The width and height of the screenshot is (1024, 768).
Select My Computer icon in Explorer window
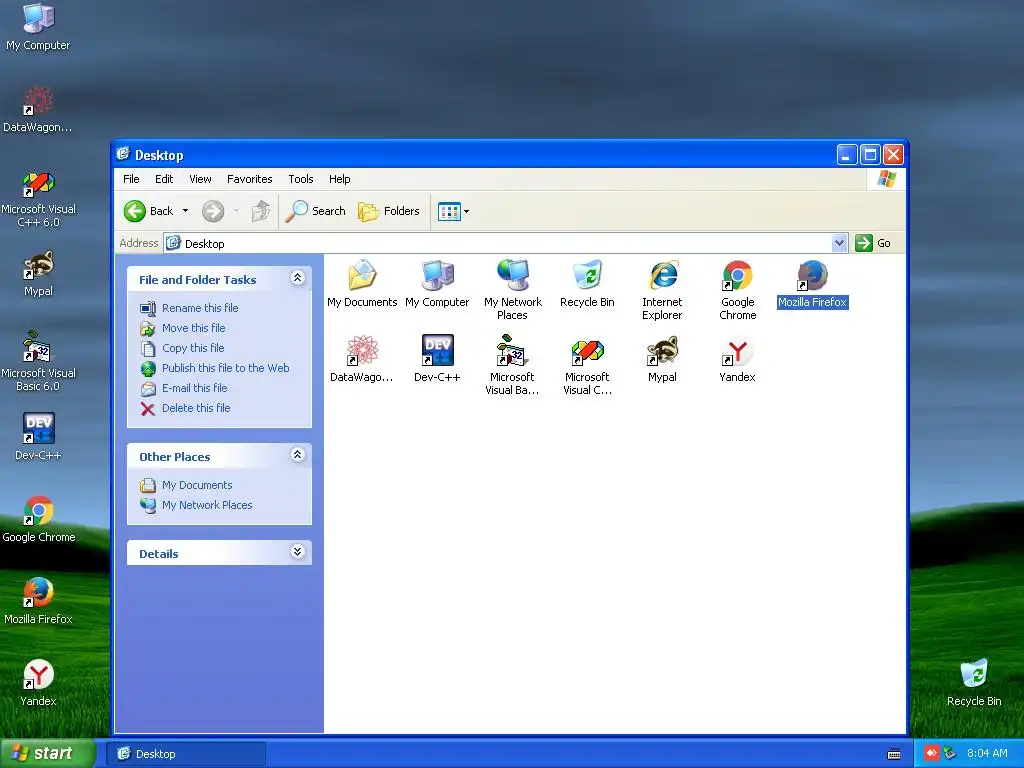[437, 284]
